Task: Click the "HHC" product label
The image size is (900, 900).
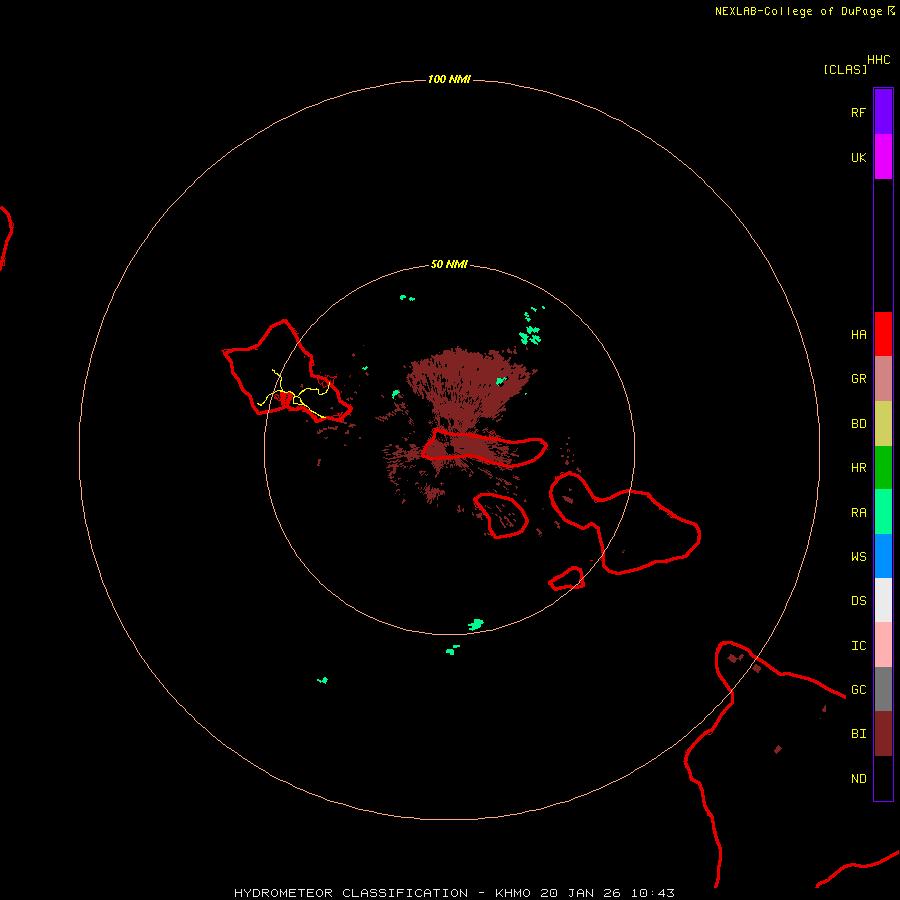Action: pyautogui.click(x=879, y=60)
